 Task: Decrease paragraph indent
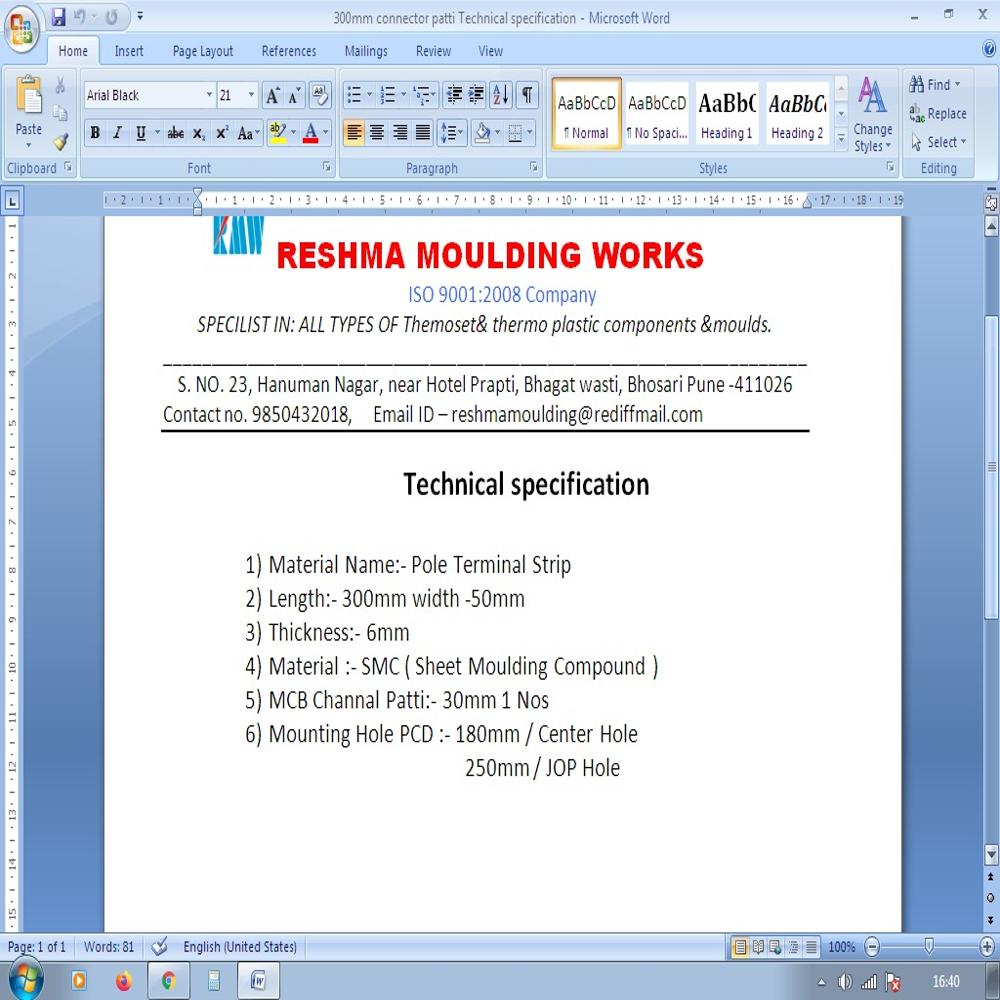pyautogui.click(x=454, y=96)
